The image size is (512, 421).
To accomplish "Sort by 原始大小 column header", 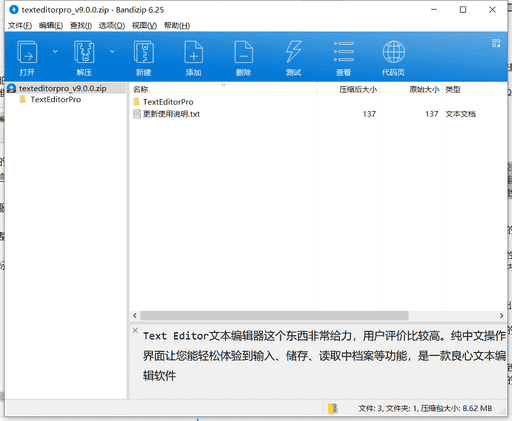I will [x=424, y=89].
